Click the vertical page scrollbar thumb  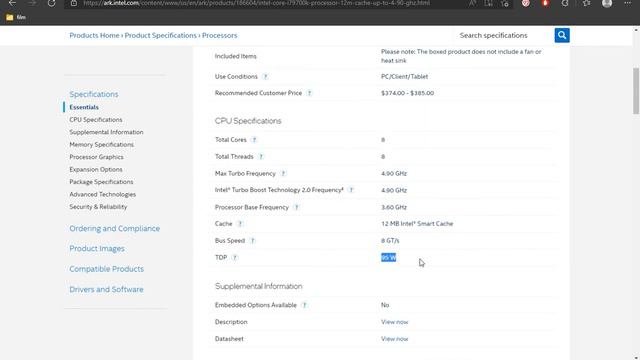click(636, 91)
